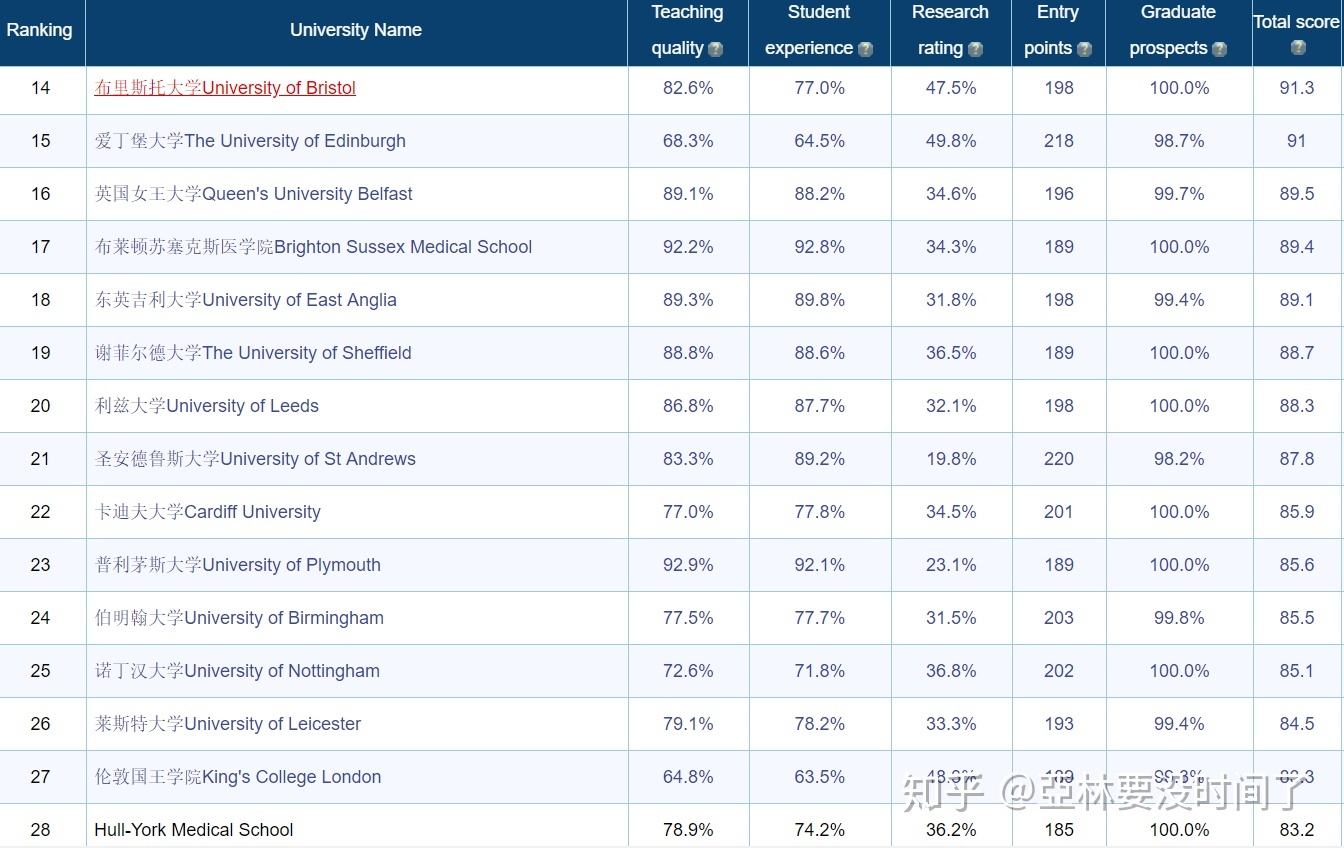1344x848 pixels.
Task: Open The University of Edinburgh link
Action: pos(250,141)
